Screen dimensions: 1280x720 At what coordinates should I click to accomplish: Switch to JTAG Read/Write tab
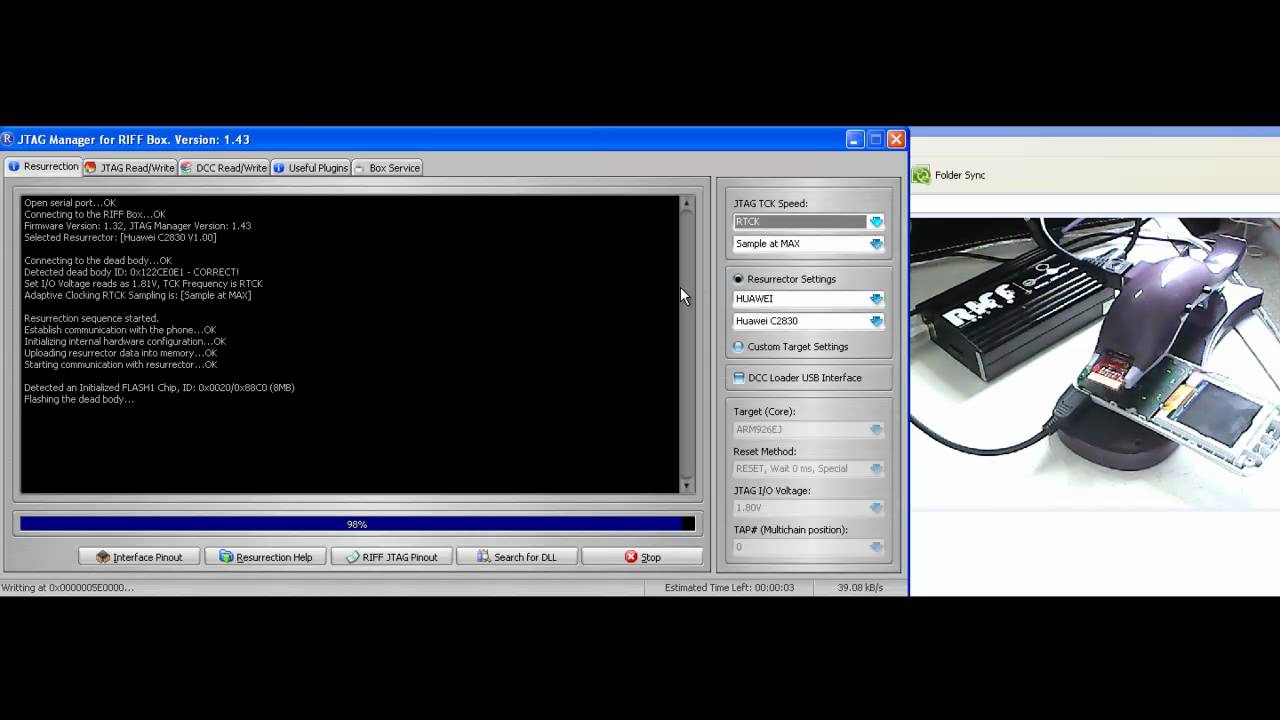(x=130, y=168)
